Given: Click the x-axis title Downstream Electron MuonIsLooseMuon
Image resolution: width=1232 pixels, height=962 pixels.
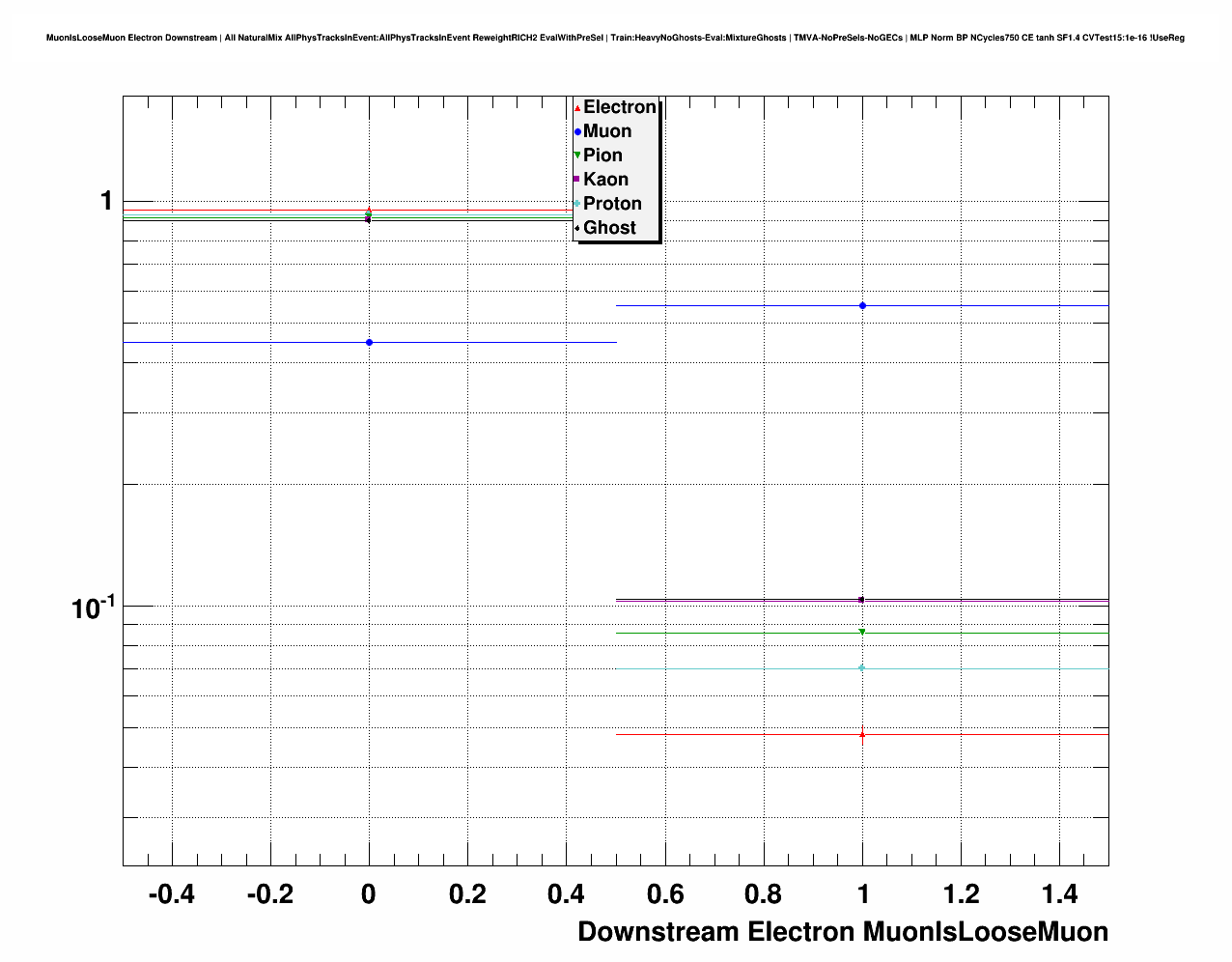Looking at the screenshot, I should coord(842,932).
